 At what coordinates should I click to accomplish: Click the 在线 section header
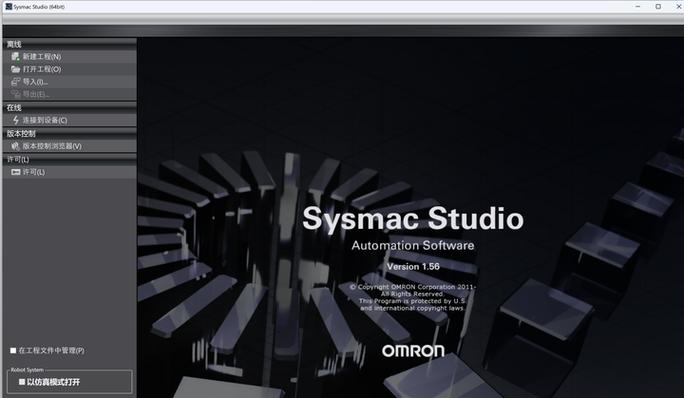[69, 107]
